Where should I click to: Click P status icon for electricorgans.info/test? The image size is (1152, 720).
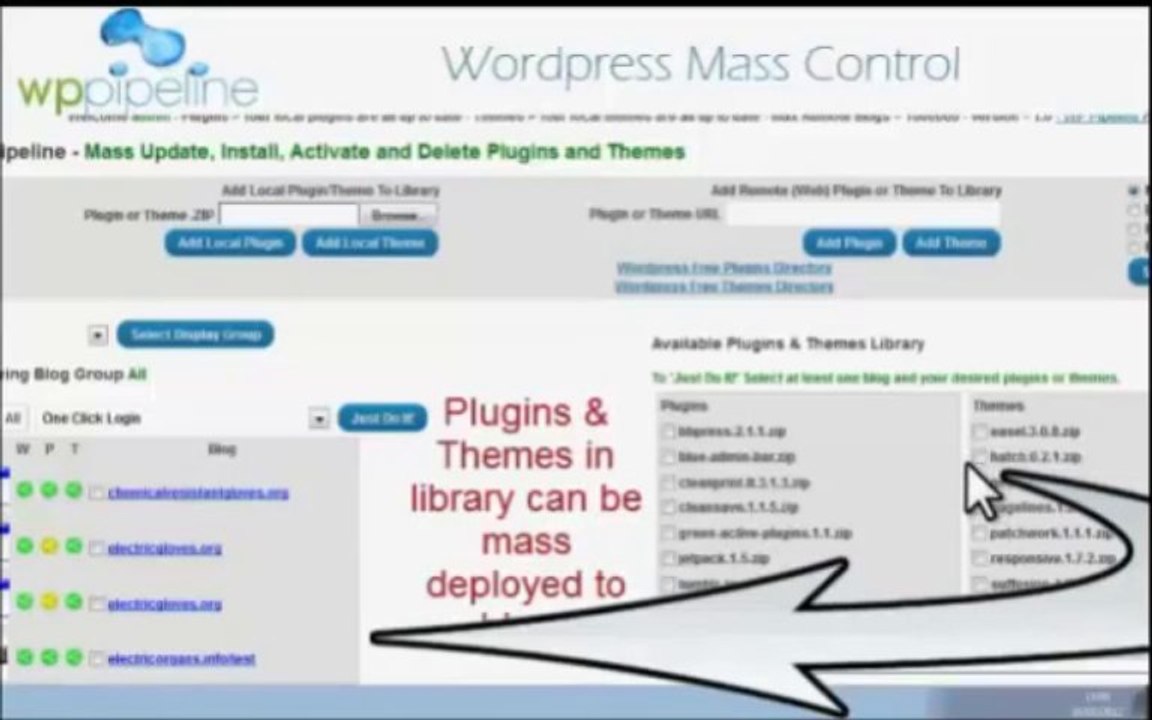48,657
